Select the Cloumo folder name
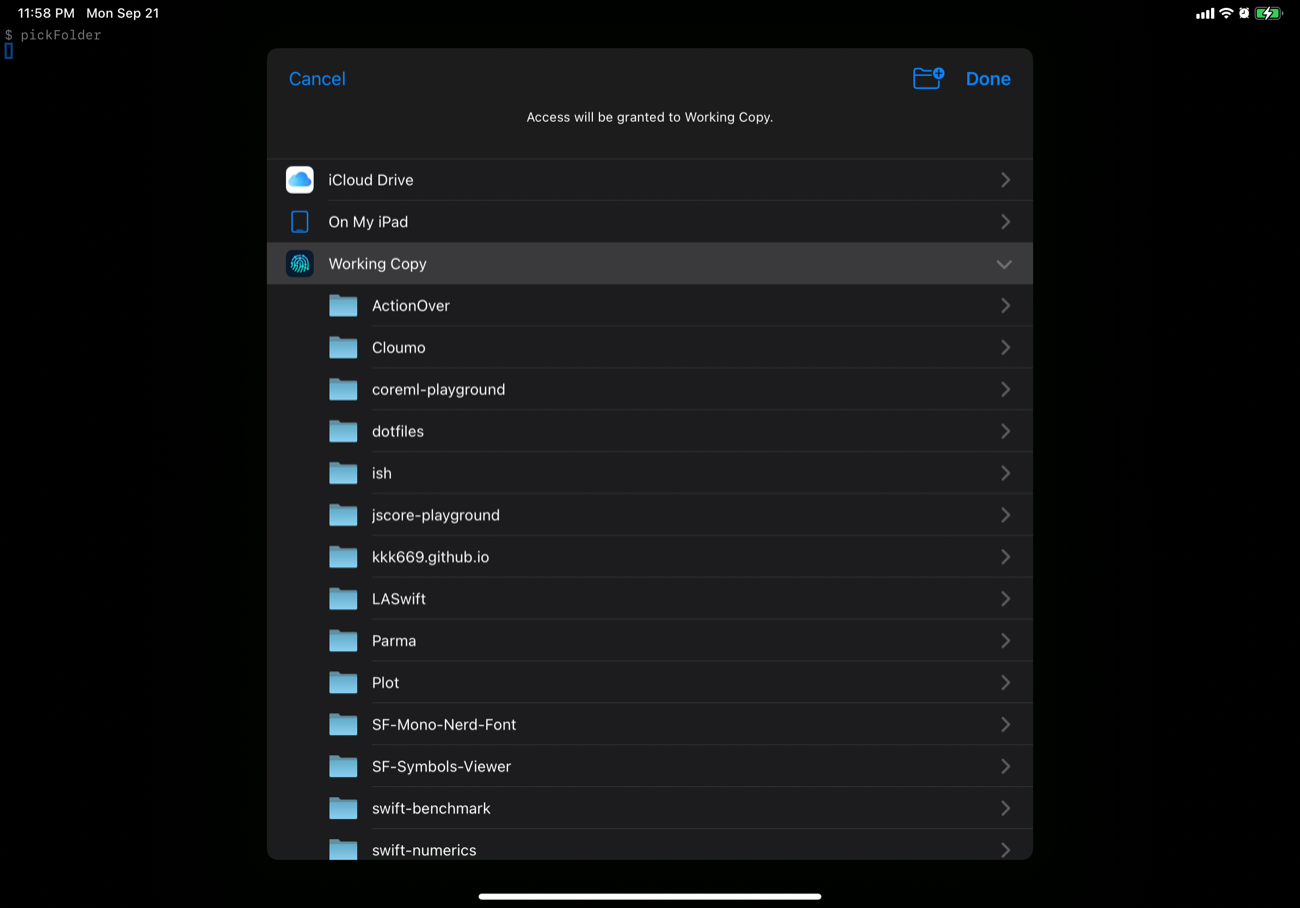This screenshot has height=908, width=1300. (399, 348)
